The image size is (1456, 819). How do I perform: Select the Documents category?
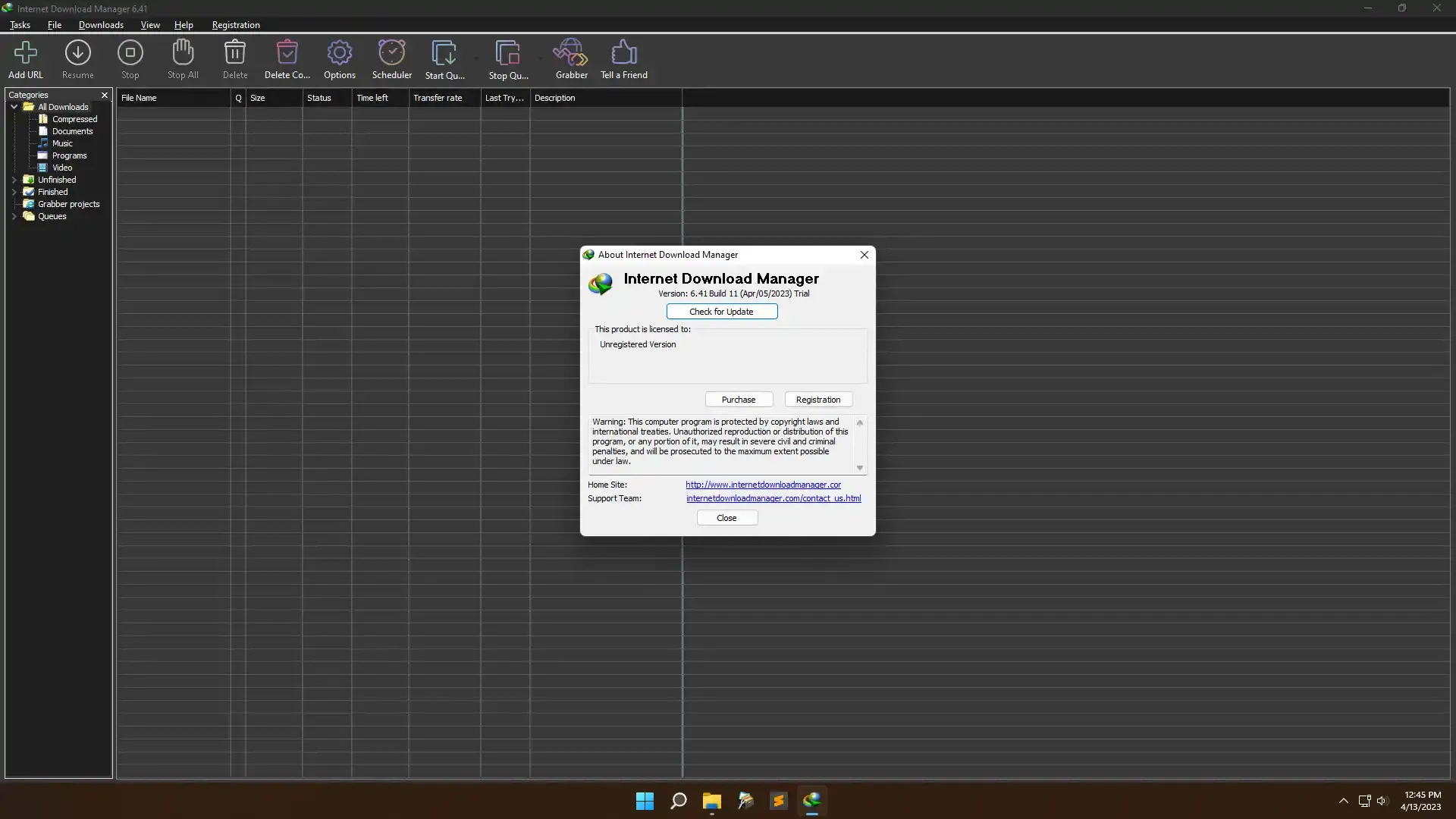coord(72,131)
